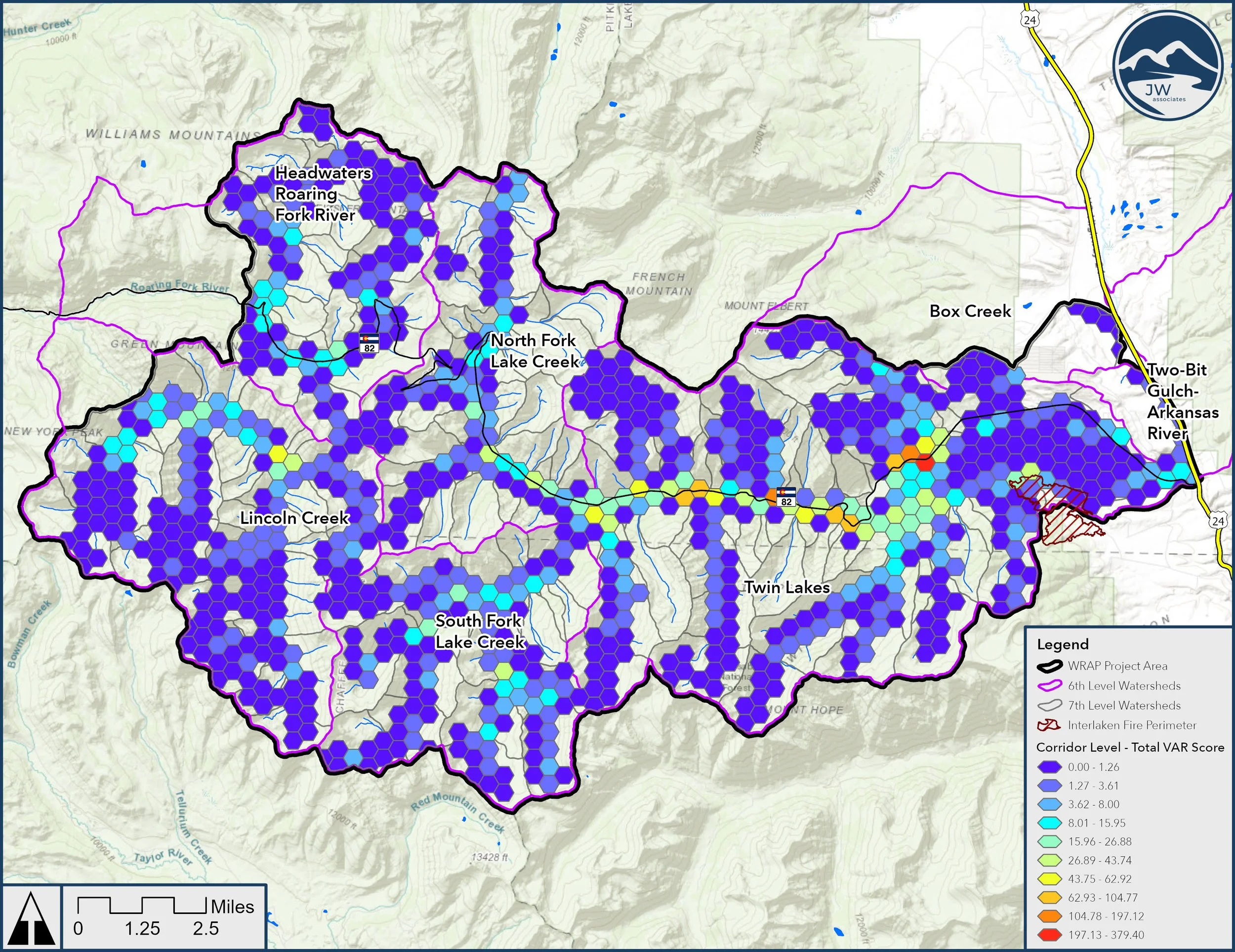Click the "1.27 - 3.61" legend text
The width and height of the screenshot is (1235, 952).
click(1093, 786)
